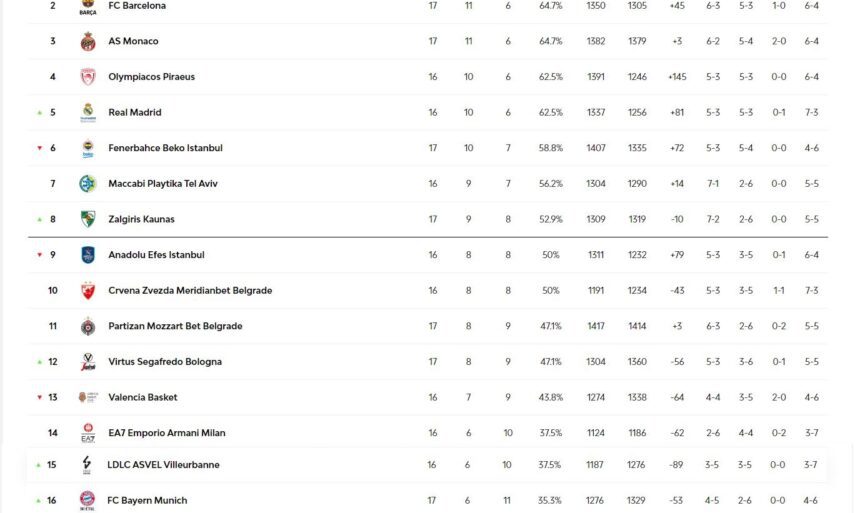
Task: Click the LDLC ASVEL lightning logo
Action: 87,465
